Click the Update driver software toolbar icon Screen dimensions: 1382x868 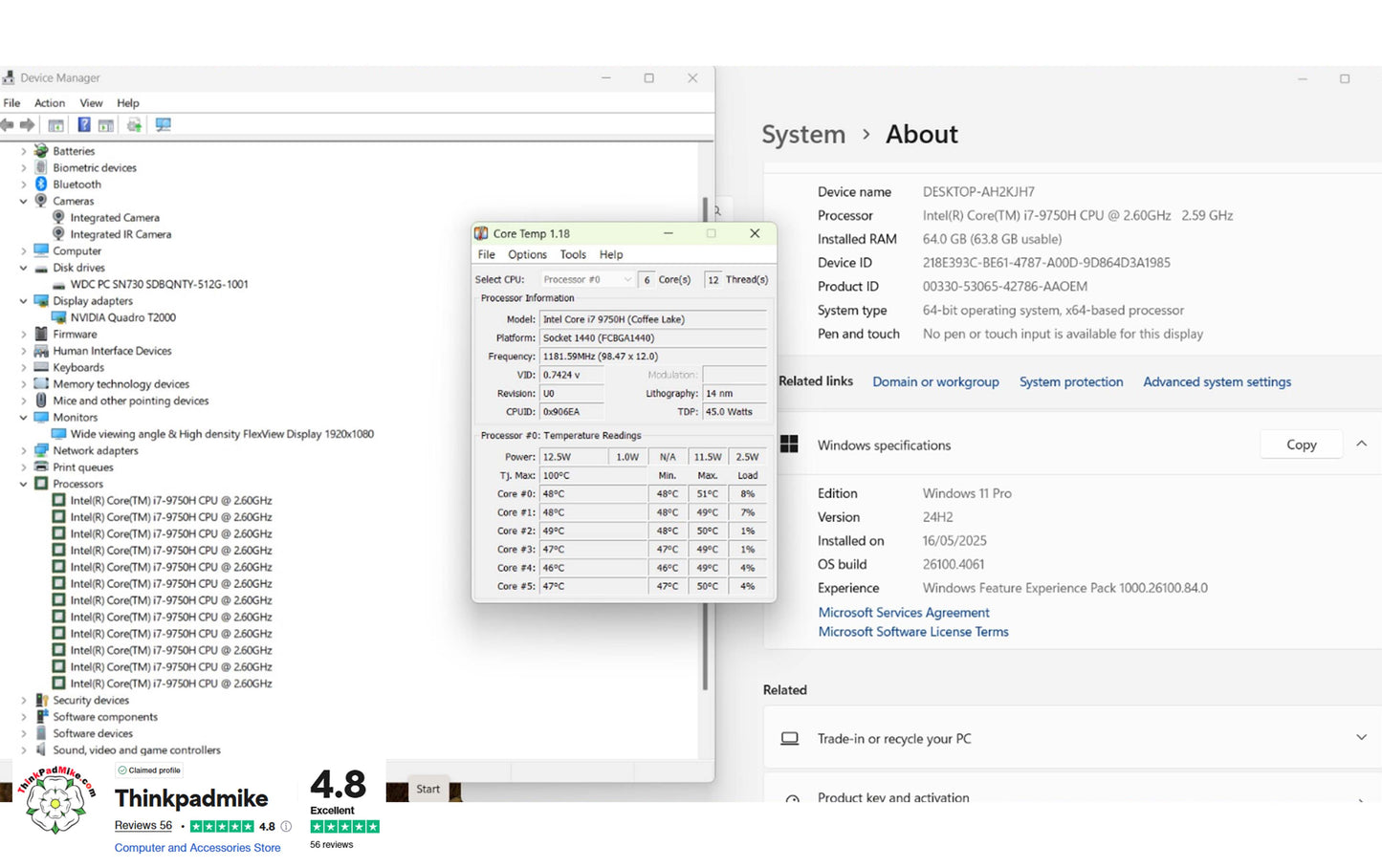pyautogui.click(x=134, y=125)
